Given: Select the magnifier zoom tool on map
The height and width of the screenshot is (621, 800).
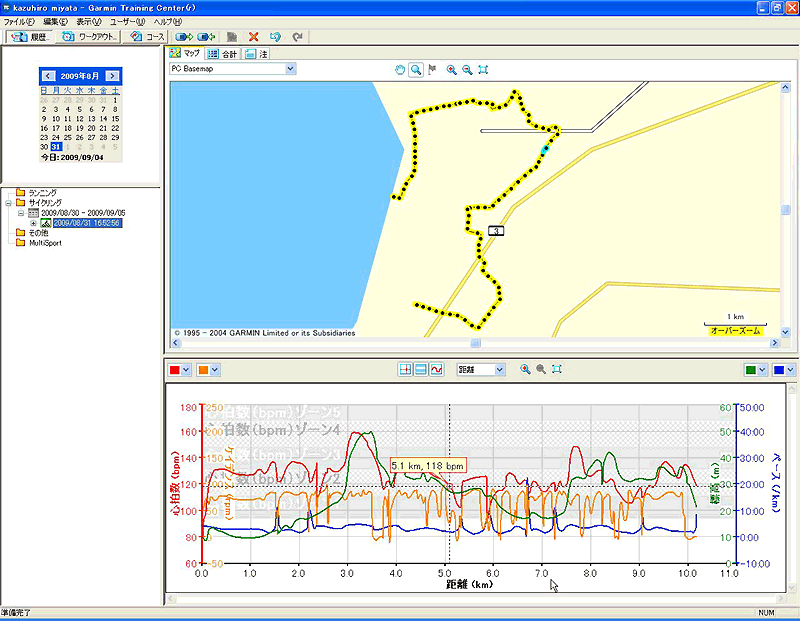Looking at the screenshot, I should [416, 70].
